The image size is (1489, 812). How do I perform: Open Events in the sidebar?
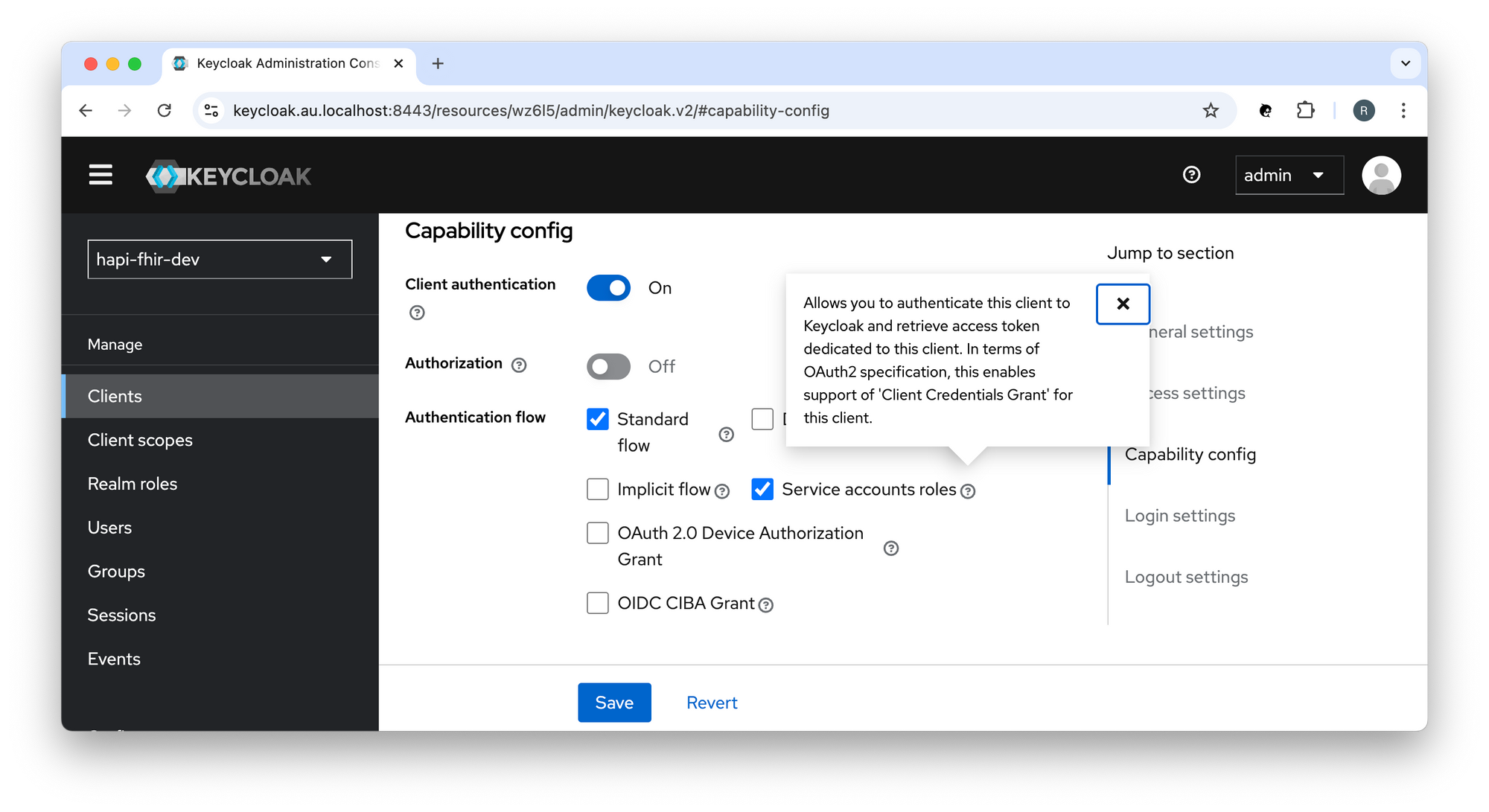(x=220, y=659)
